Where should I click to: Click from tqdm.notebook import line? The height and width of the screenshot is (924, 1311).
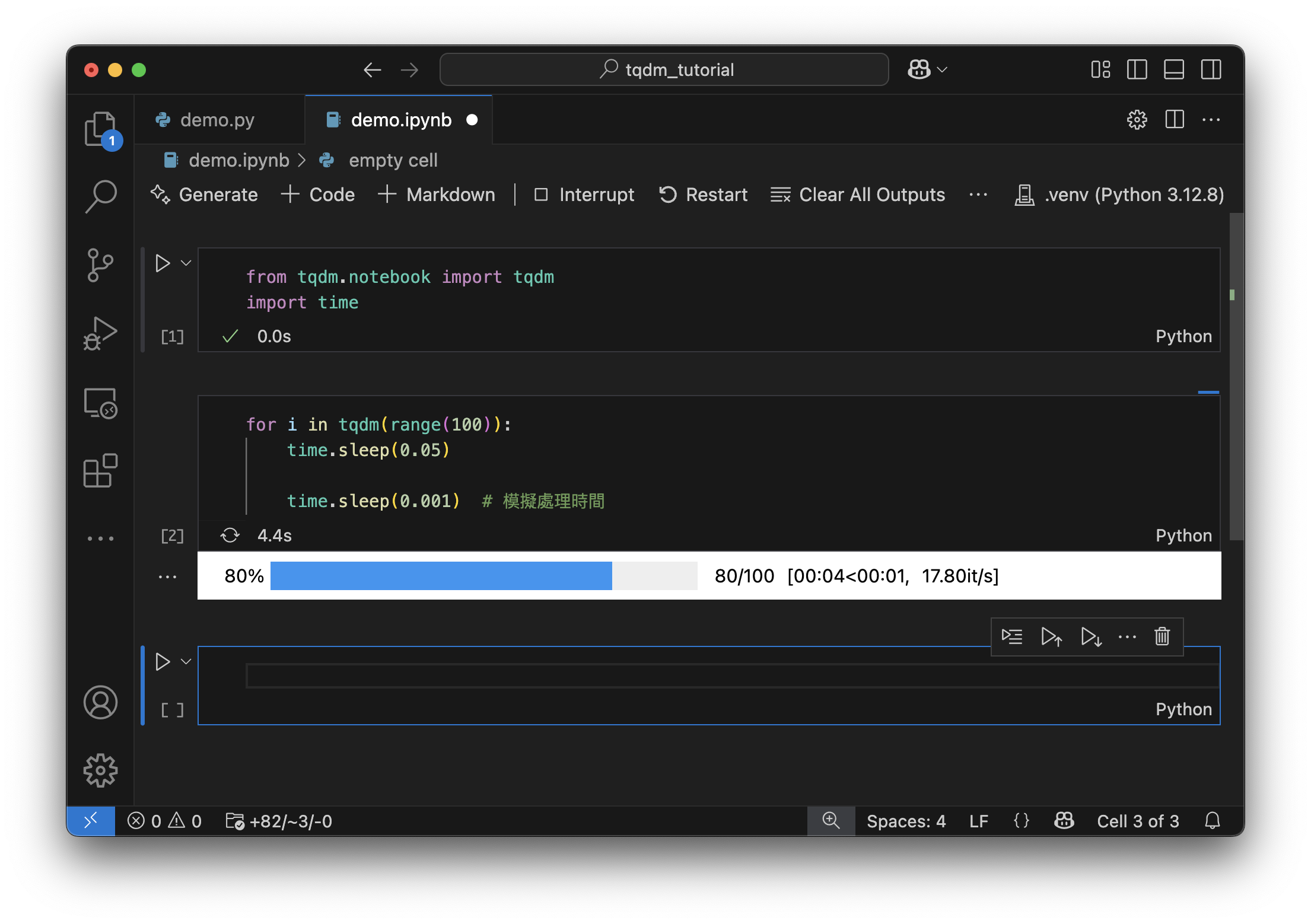(400, 277)
